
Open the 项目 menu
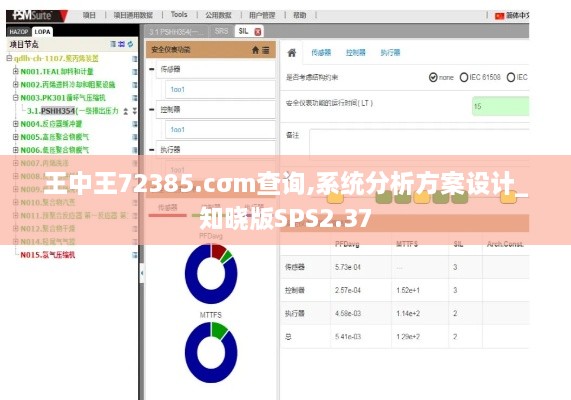pos(89,15)
